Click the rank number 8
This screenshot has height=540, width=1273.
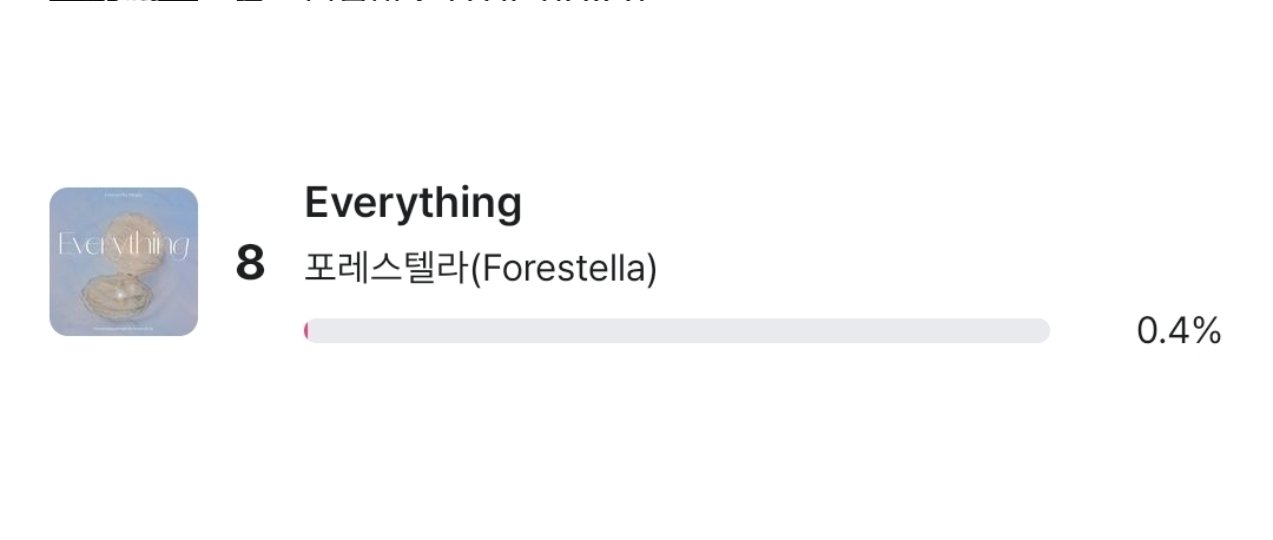click(250, 264)
